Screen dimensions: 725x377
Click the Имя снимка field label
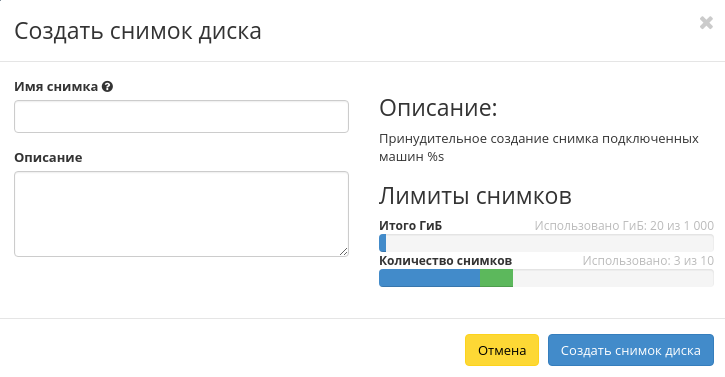tap(56, 87)
